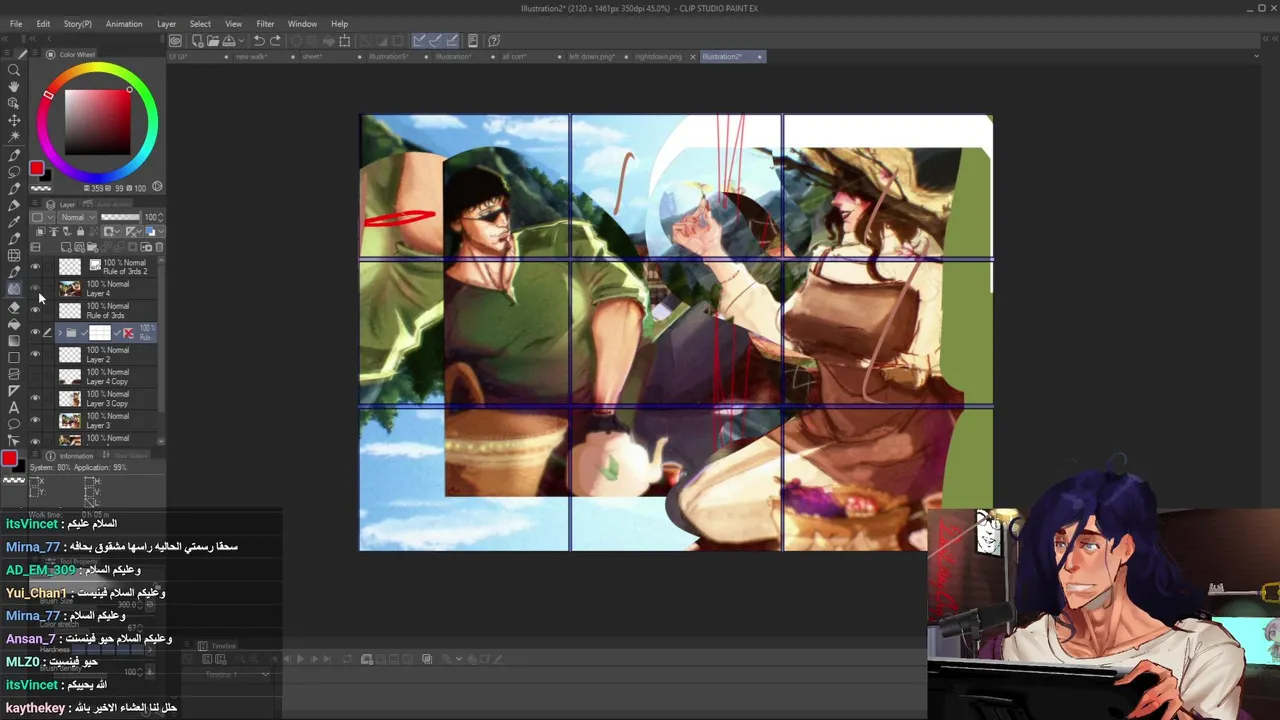Screen dimensions: 1280x720
Task: Click the Redo arrow
Action: click(275, 41)
